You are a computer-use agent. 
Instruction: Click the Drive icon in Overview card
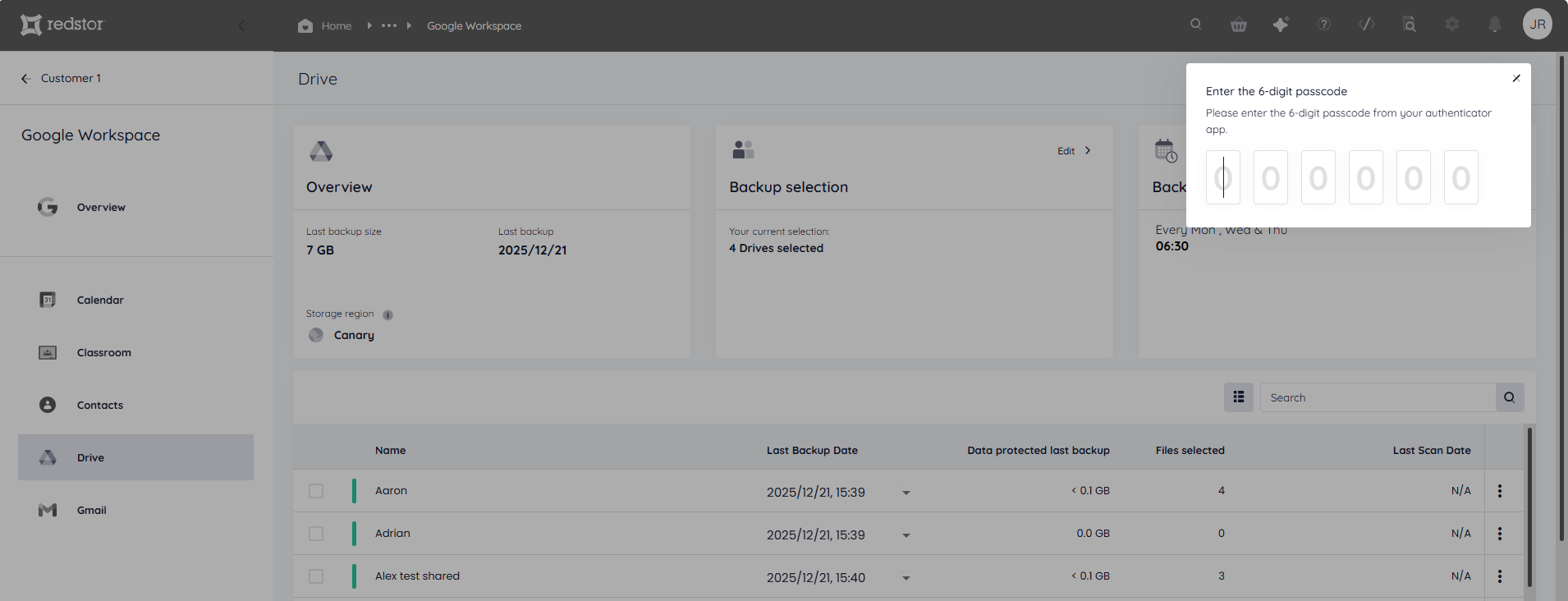click(x=321, y=151)
